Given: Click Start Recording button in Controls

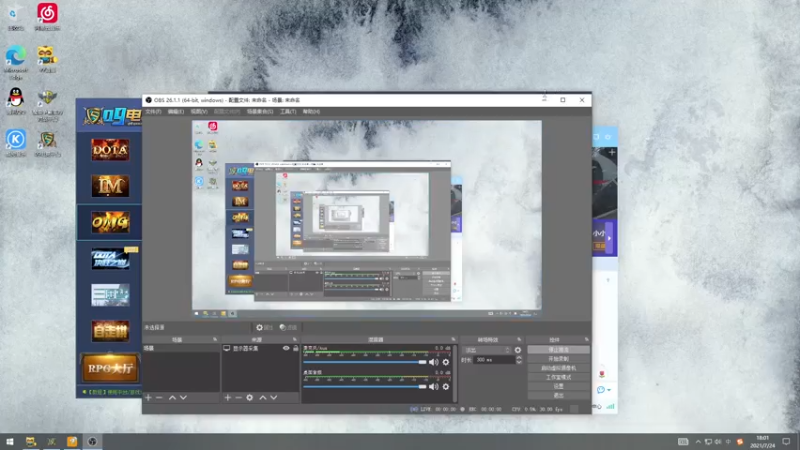Looking at the screenshot, I should [x=559, y=359].
